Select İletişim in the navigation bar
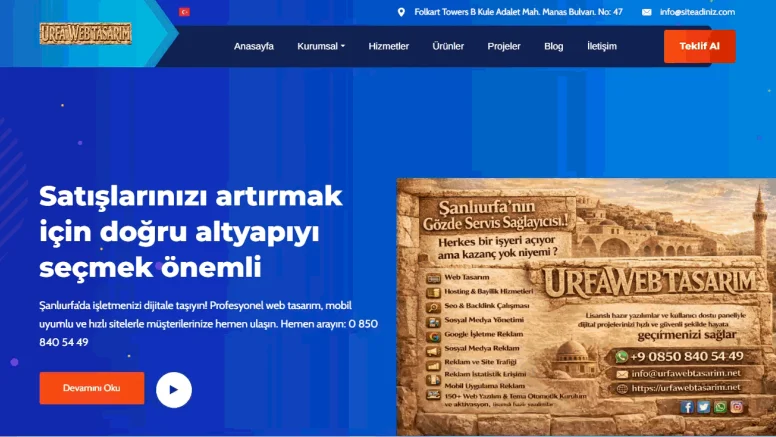 coord(602,46)
